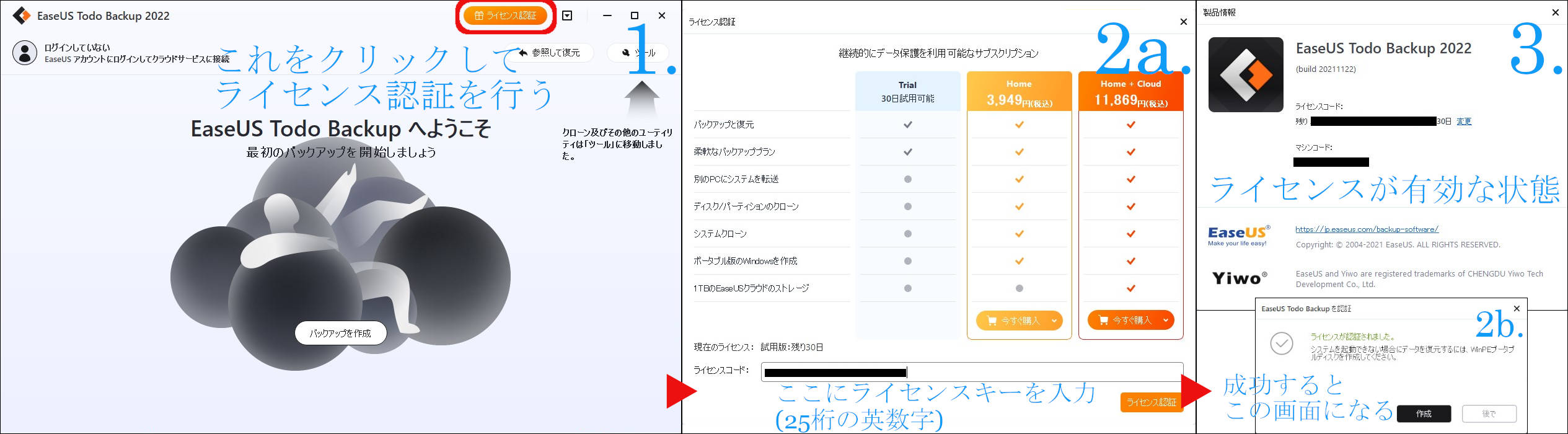The image size is (1568, 434).
Task: Click the 1TBのEaseUSクラウドのストレージ row label
Action: 751,288
